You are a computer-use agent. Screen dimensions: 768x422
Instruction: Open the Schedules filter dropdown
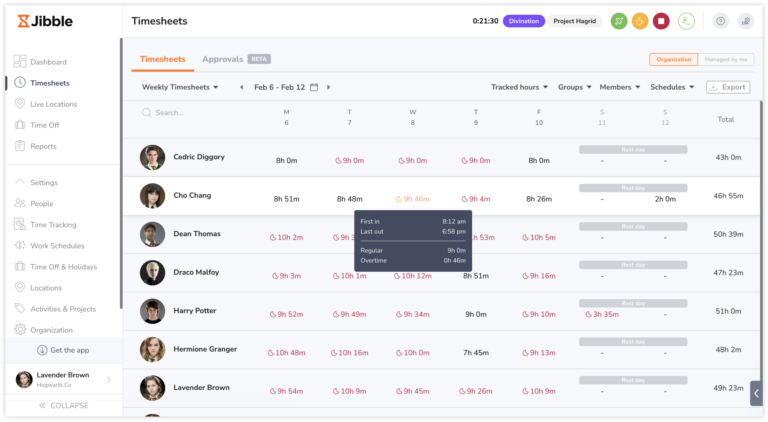672,87
